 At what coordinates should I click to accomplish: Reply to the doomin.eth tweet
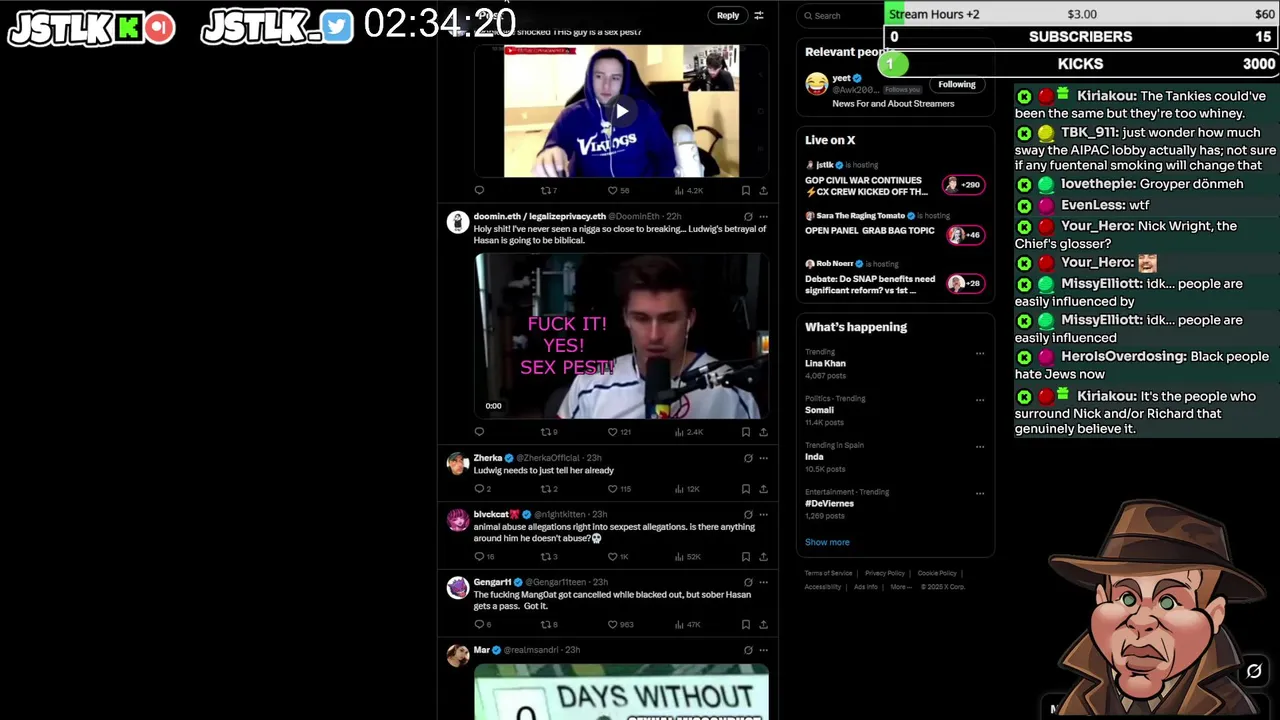point(479,432)
